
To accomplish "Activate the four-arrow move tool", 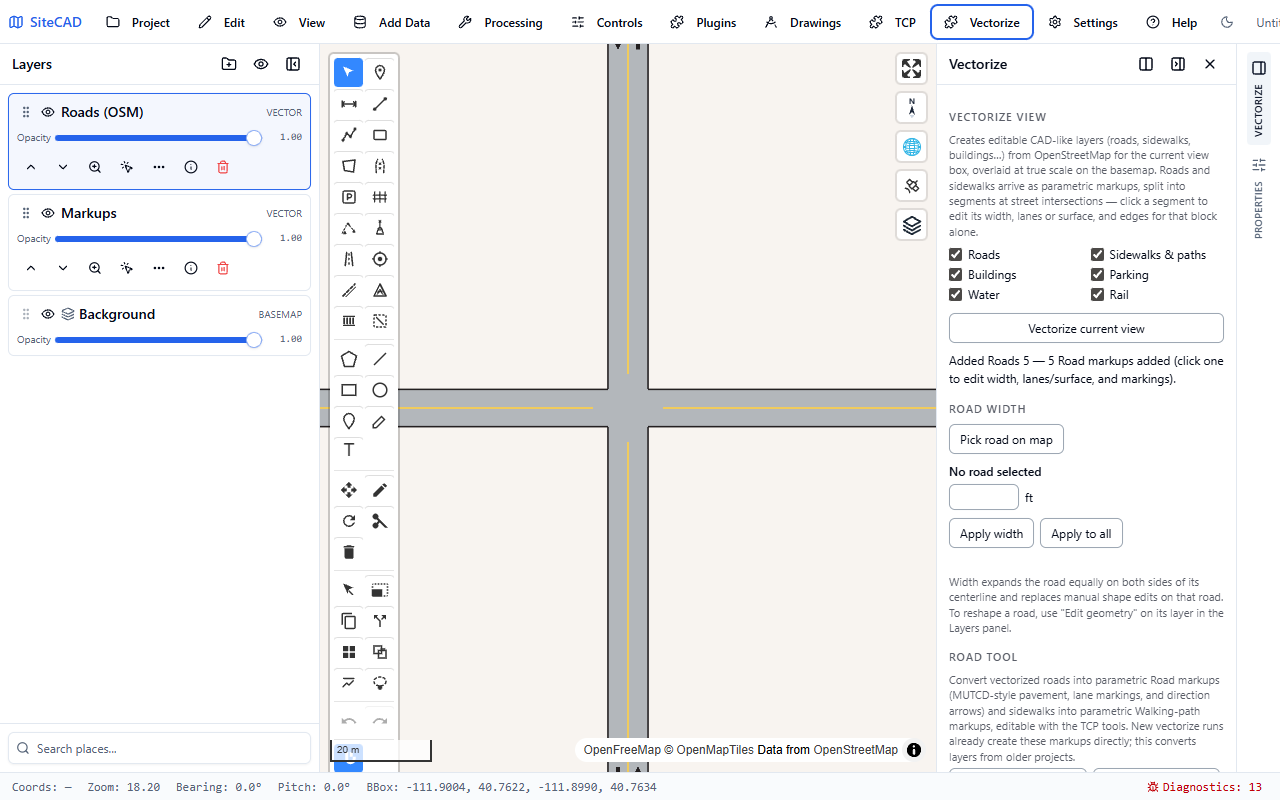I will [349, 490].
